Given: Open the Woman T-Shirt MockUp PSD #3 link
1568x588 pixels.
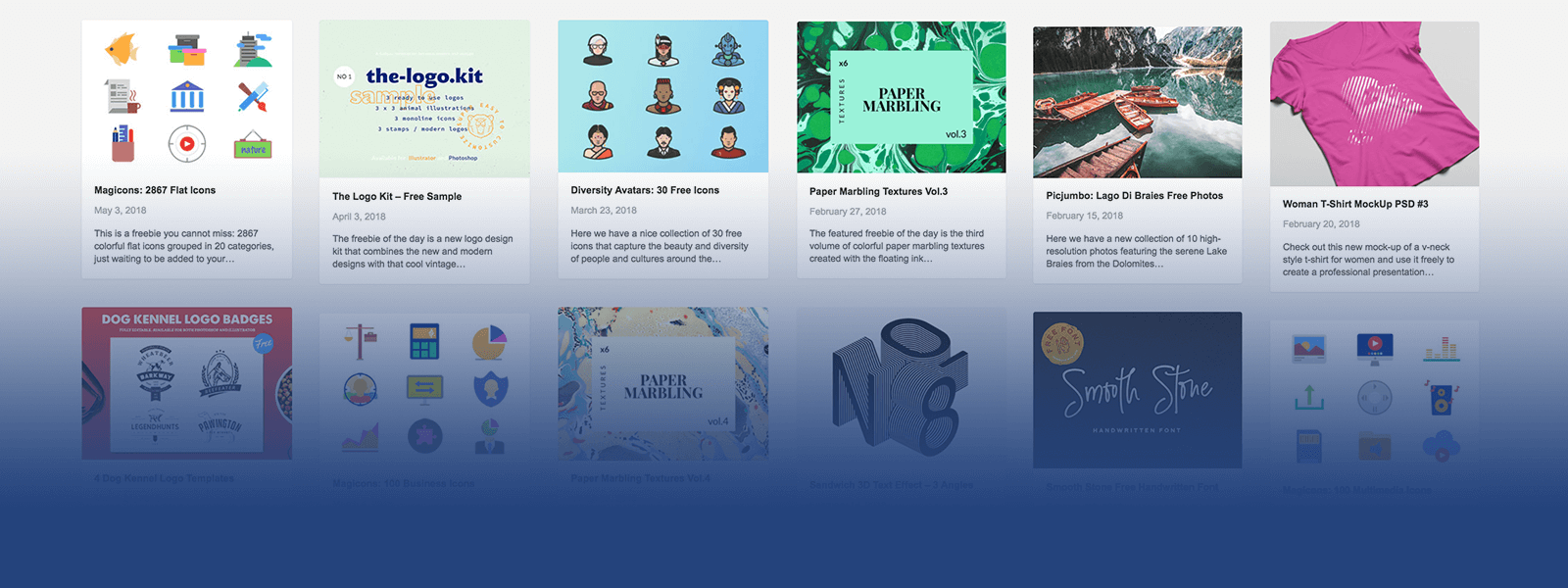Looking at the screenshot, I should click(x=1355, y=204).
